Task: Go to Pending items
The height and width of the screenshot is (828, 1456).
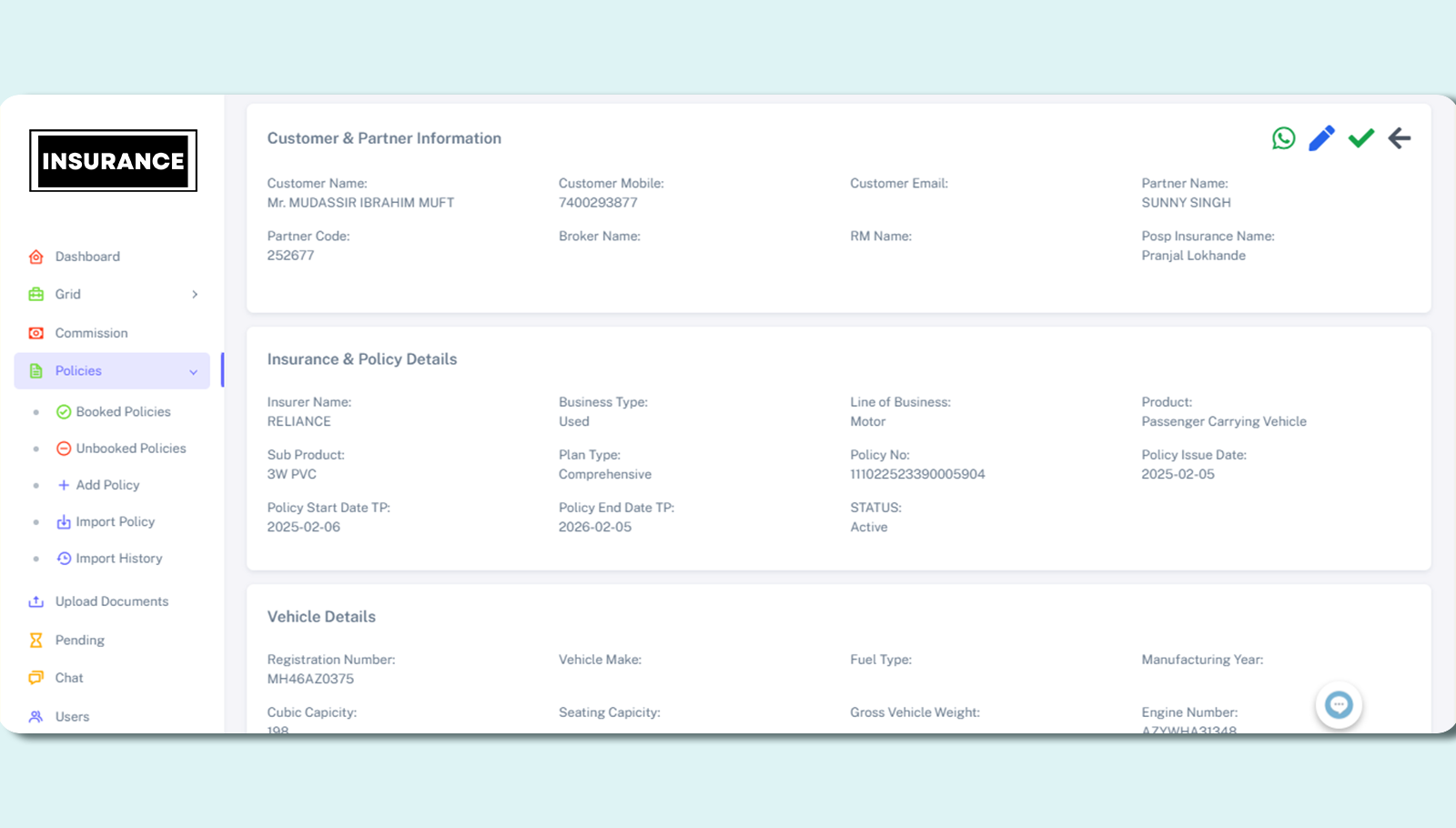Action: coord(80,641)
